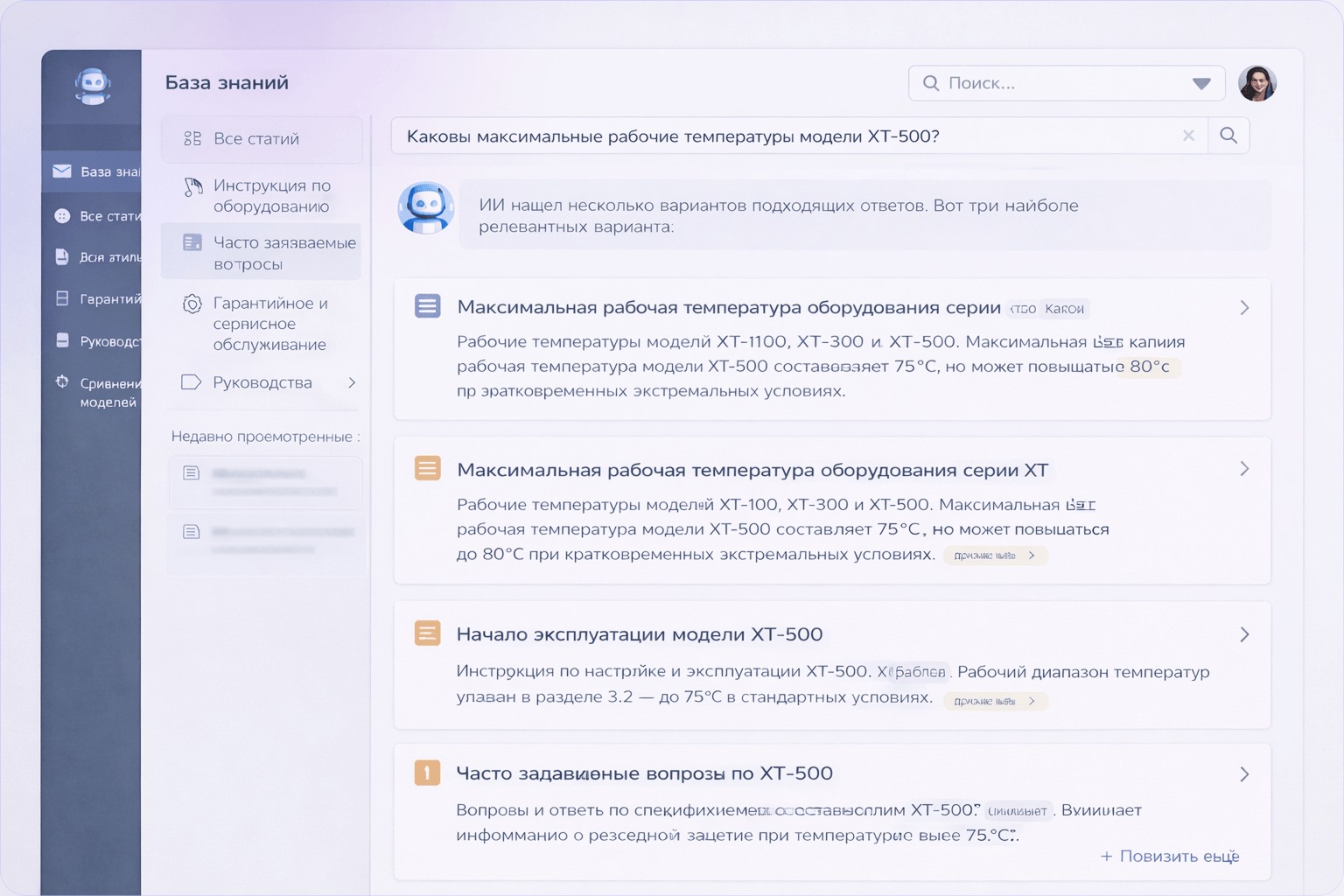Click the Показать ещё link
The image size is (1344, 896).
(x=1170, y=857)
